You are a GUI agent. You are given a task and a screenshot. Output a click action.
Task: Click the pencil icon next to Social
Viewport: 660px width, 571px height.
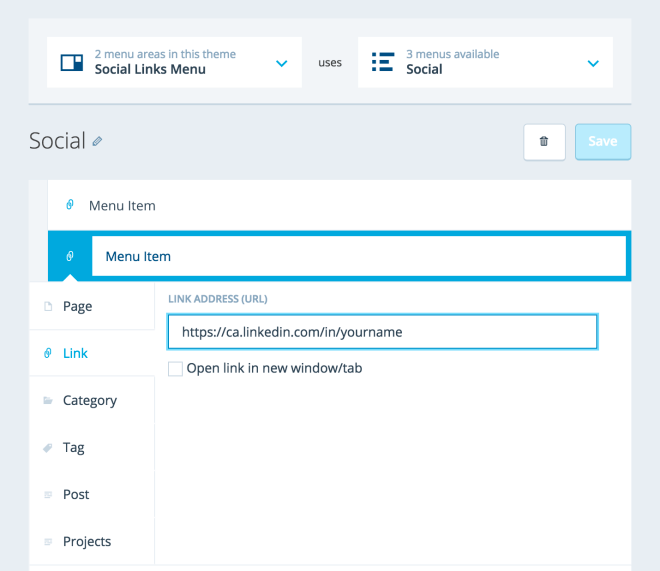point(97,142)
